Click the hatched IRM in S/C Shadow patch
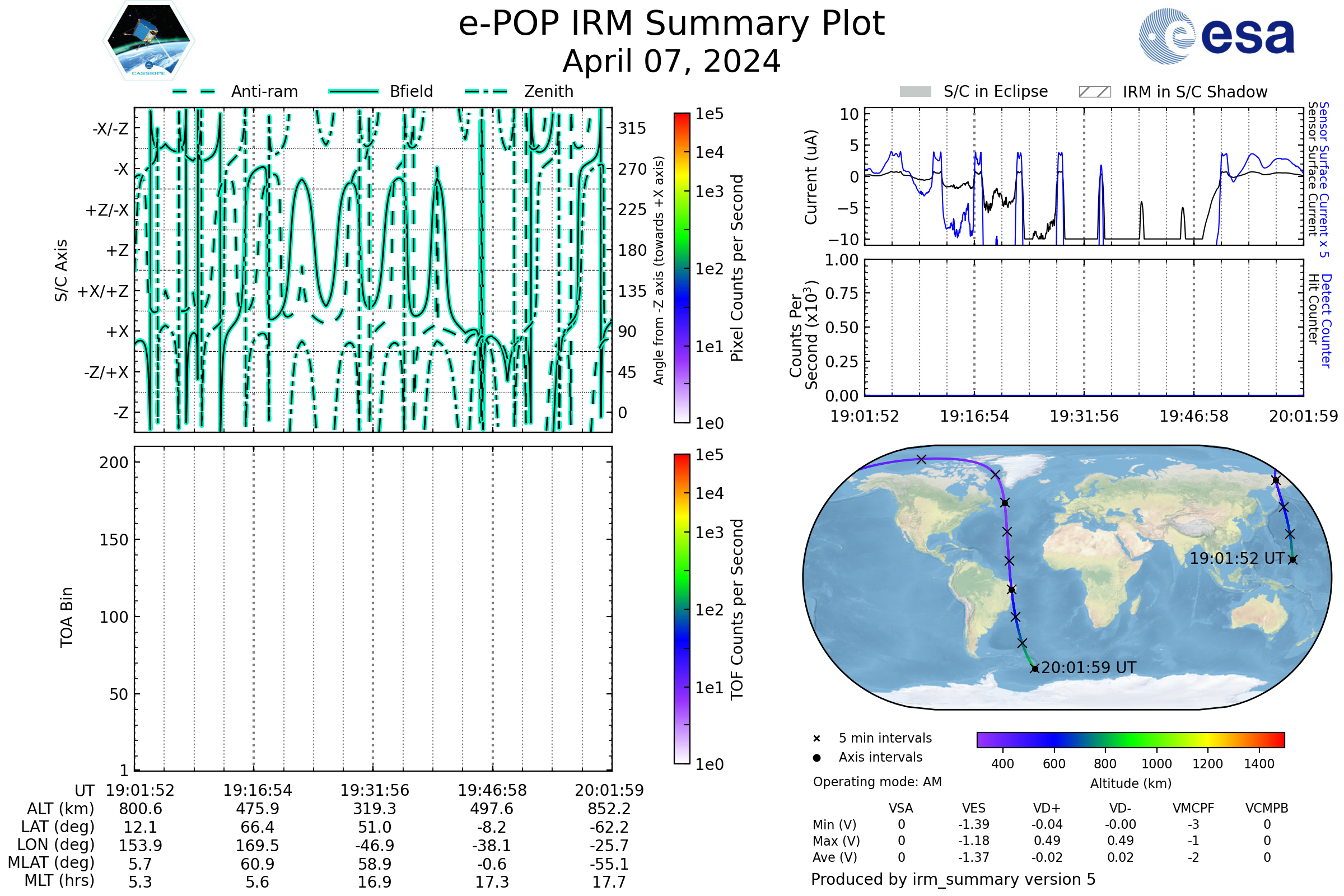 [x=1095, y=92]
